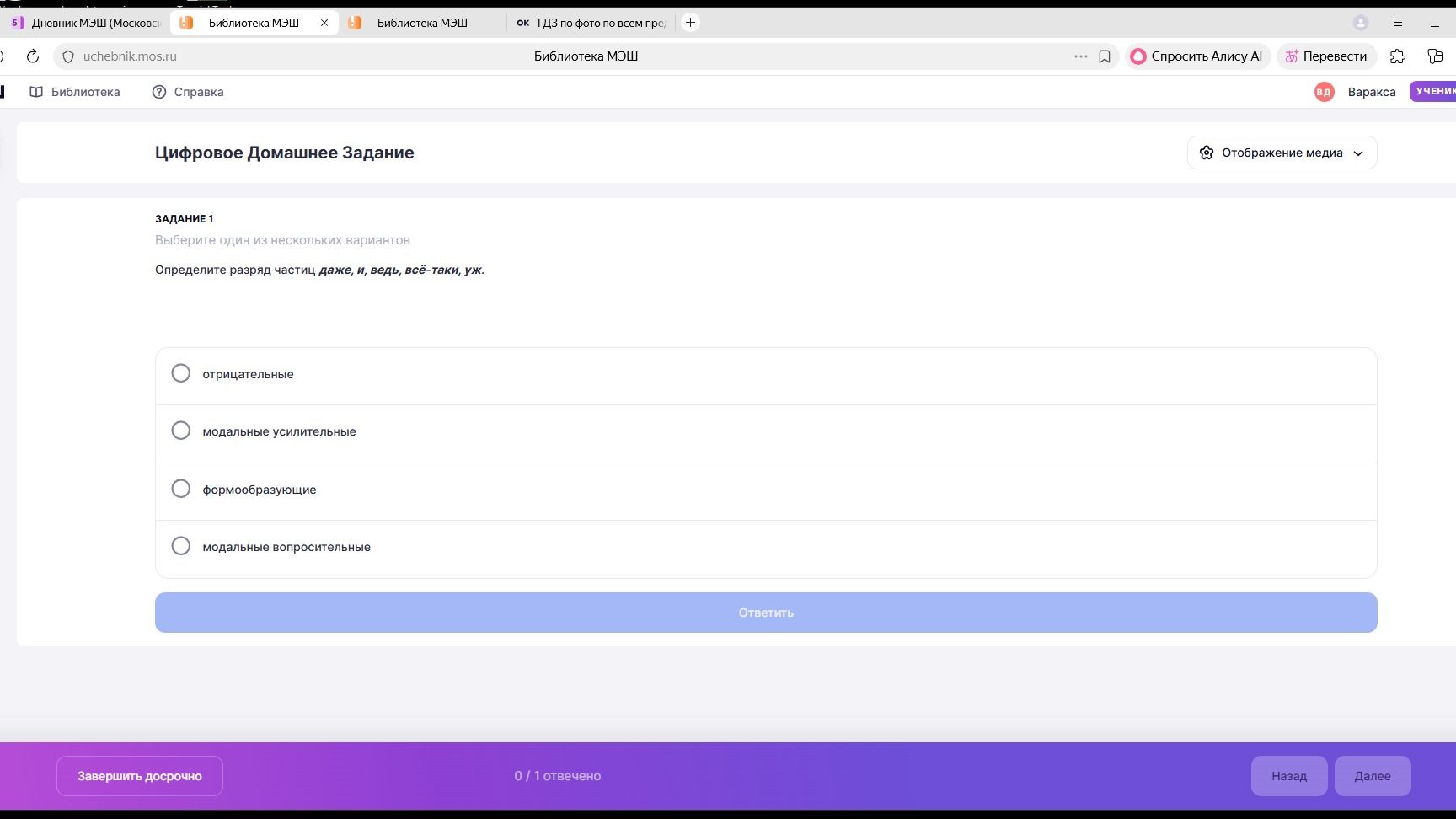Switch to the ГДЗ по фото tab

point(591,23)
